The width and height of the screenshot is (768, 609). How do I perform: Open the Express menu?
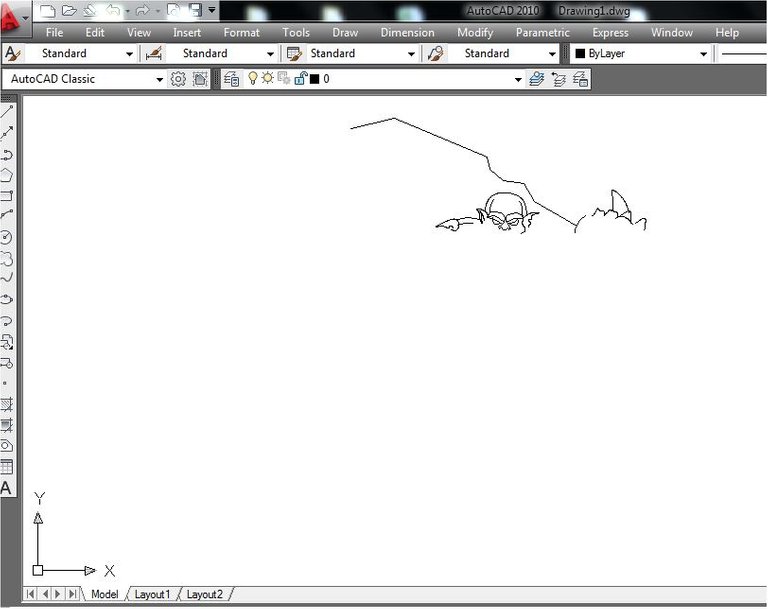tap(610, 32)
